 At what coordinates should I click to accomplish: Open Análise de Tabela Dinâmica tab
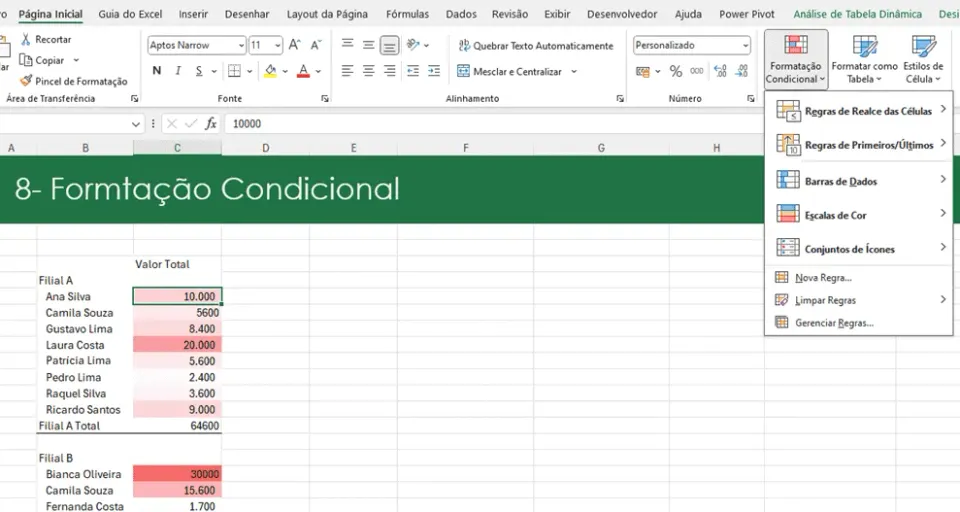click(x=857, y=13)
